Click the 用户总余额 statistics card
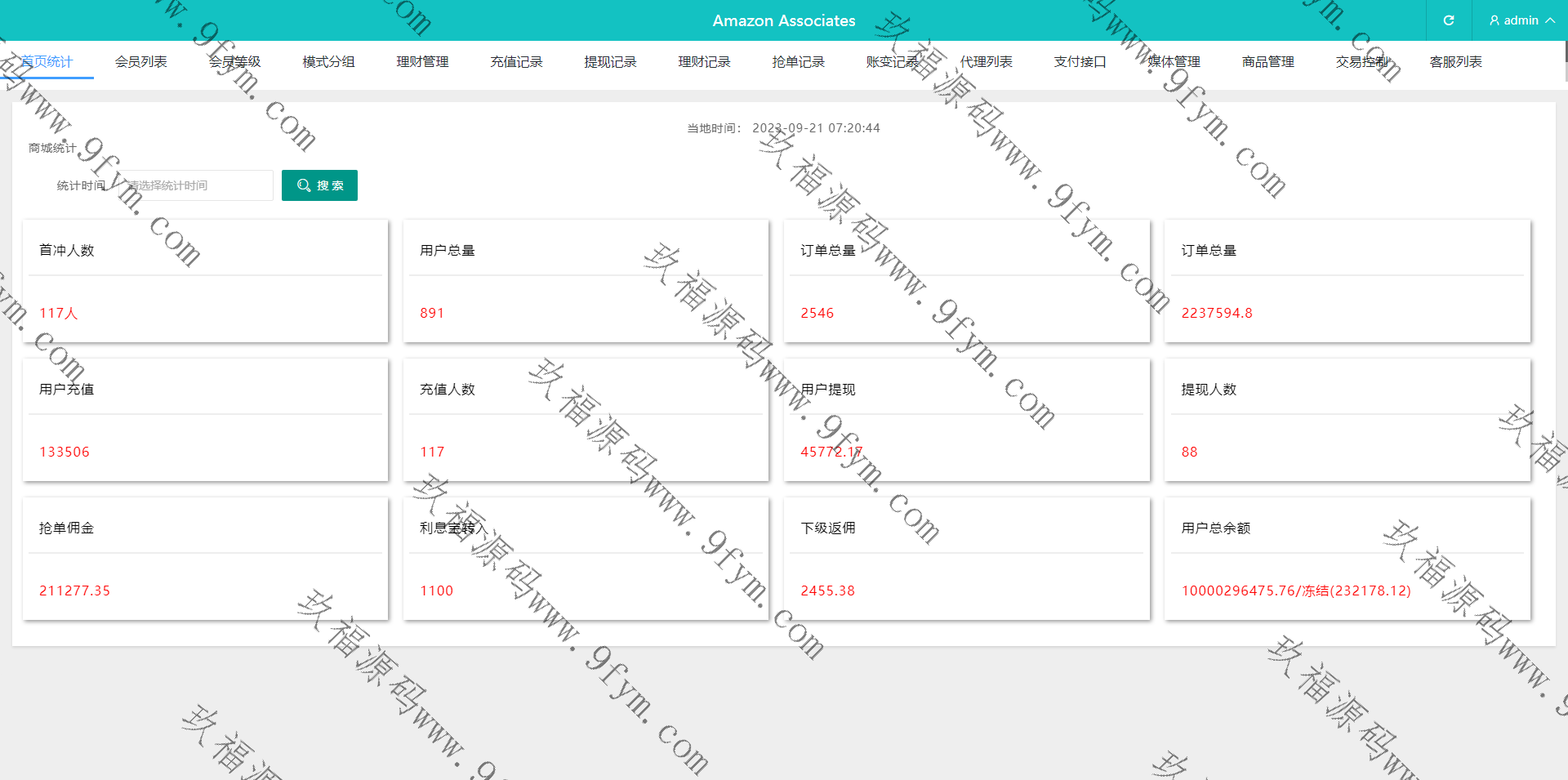The height and width of the screenshot is (780, 1568). 1347,559
